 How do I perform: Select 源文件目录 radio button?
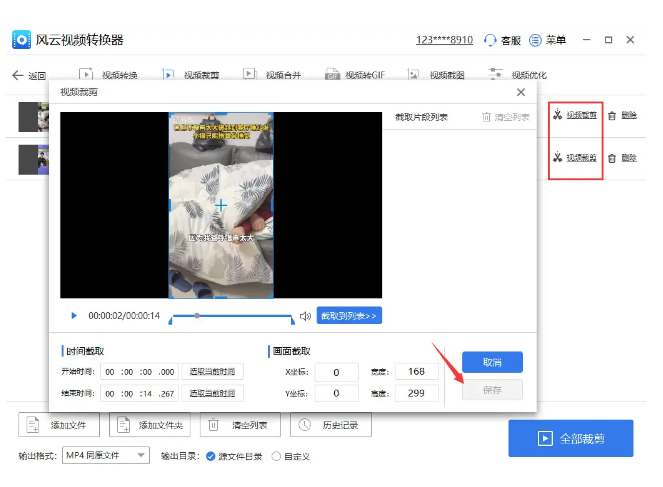(210, 457)
